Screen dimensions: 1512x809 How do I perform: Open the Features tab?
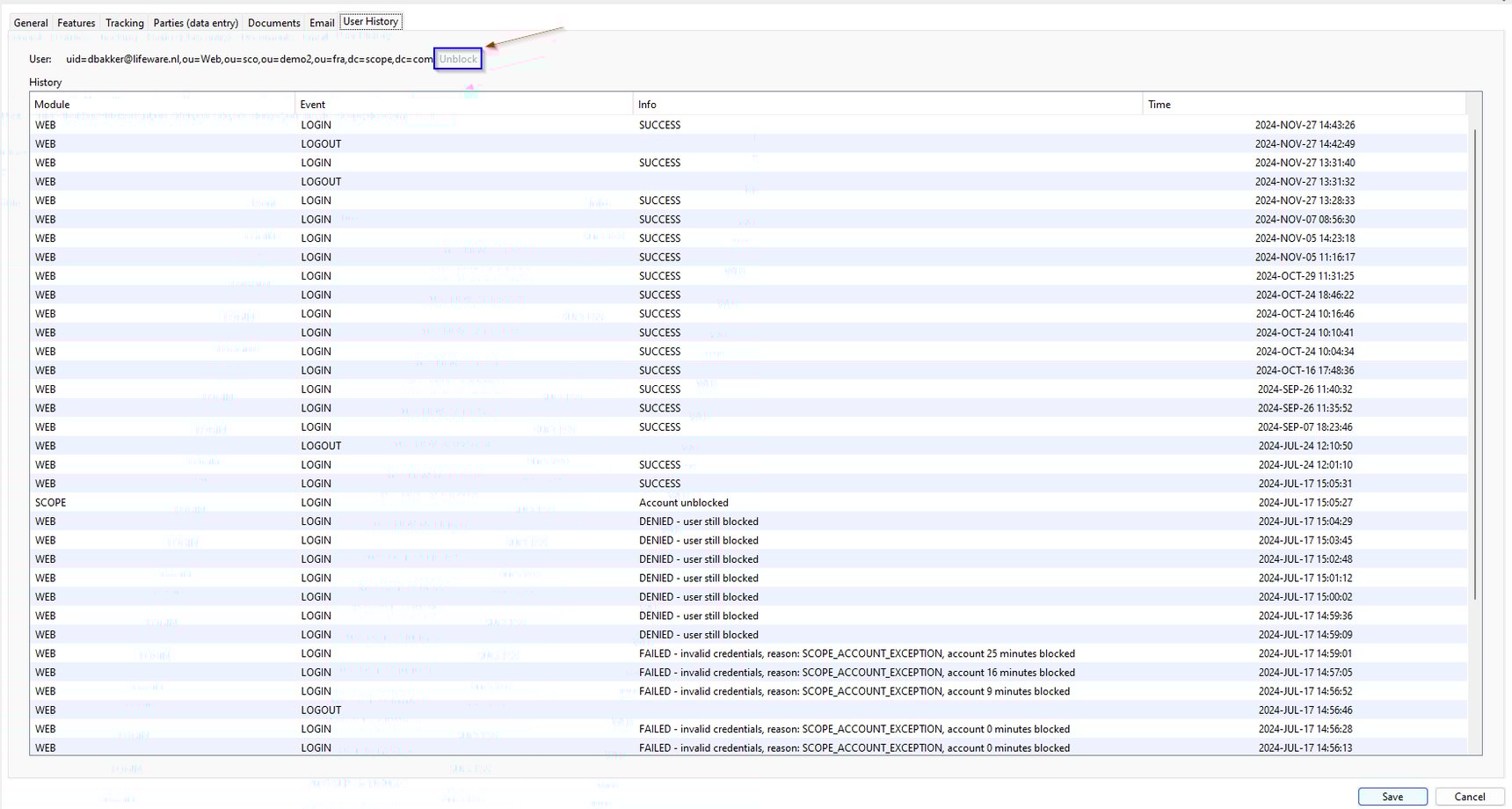pos(76,22)
